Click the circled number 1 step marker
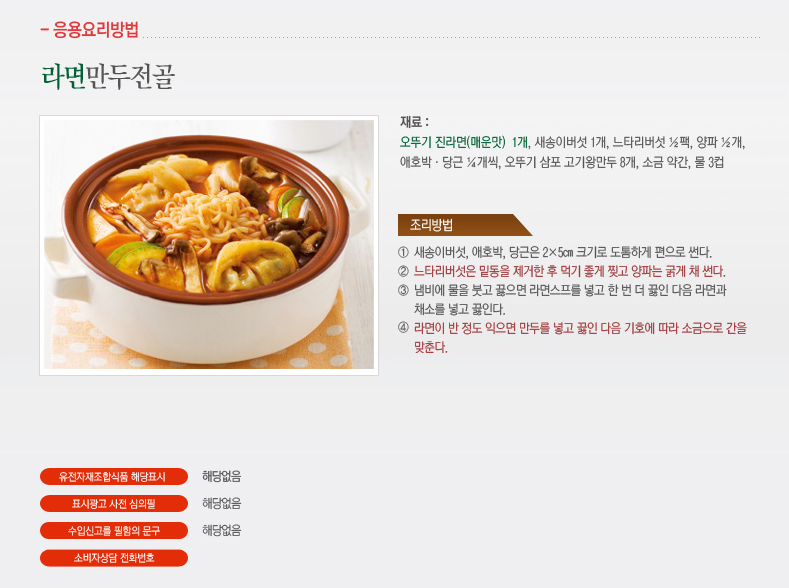 click(403, 251)
